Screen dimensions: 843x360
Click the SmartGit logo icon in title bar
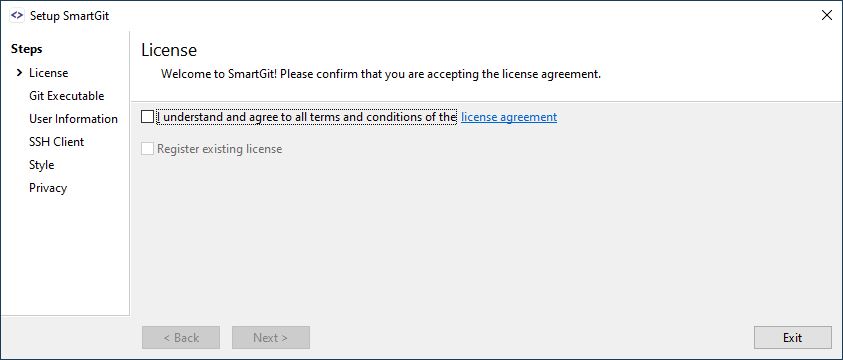pos(17,16)
